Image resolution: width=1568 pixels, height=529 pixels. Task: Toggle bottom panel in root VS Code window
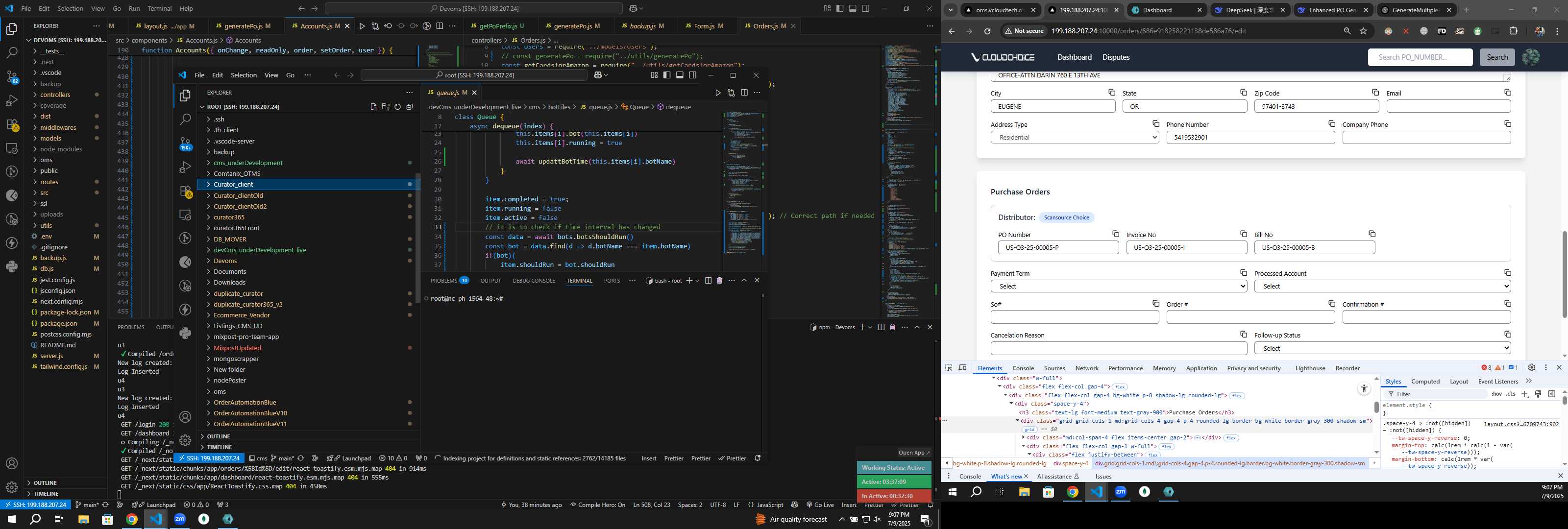click(x=679, y=75)
